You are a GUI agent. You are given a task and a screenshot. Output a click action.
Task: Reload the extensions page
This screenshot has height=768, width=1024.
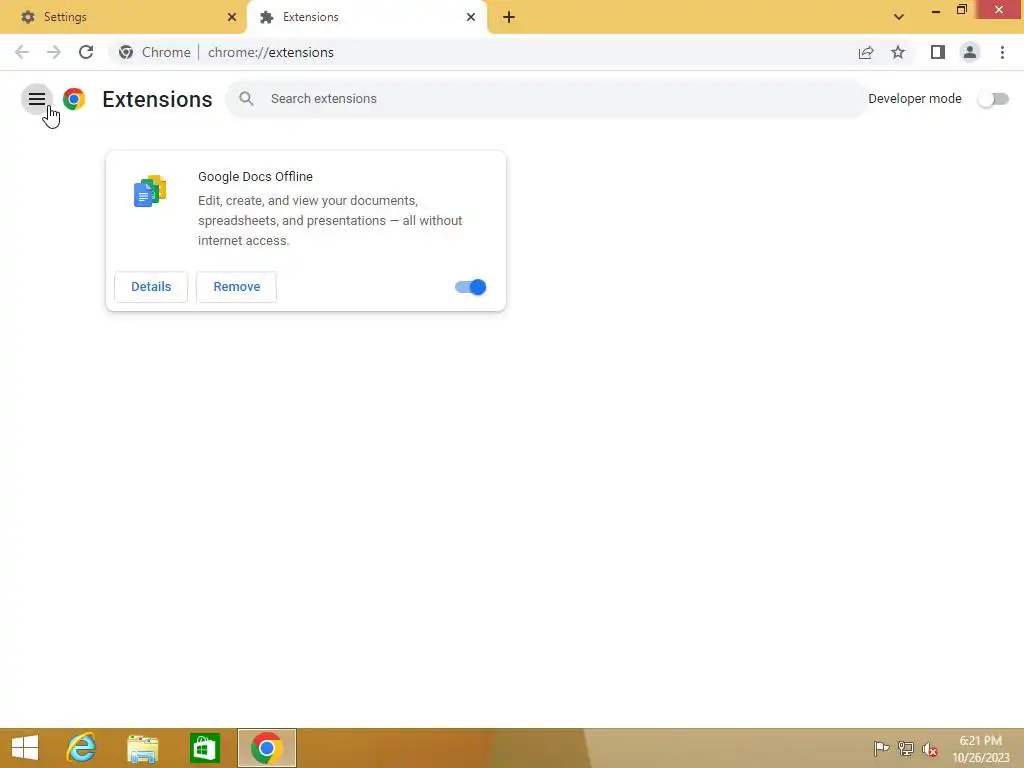pyautogui.click(x=86, y=52)
